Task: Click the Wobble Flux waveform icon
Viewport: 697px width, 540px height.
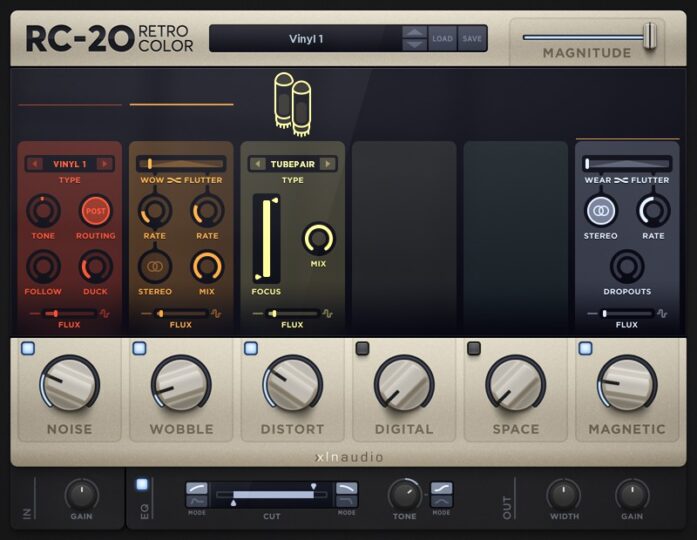Action: 216,314
